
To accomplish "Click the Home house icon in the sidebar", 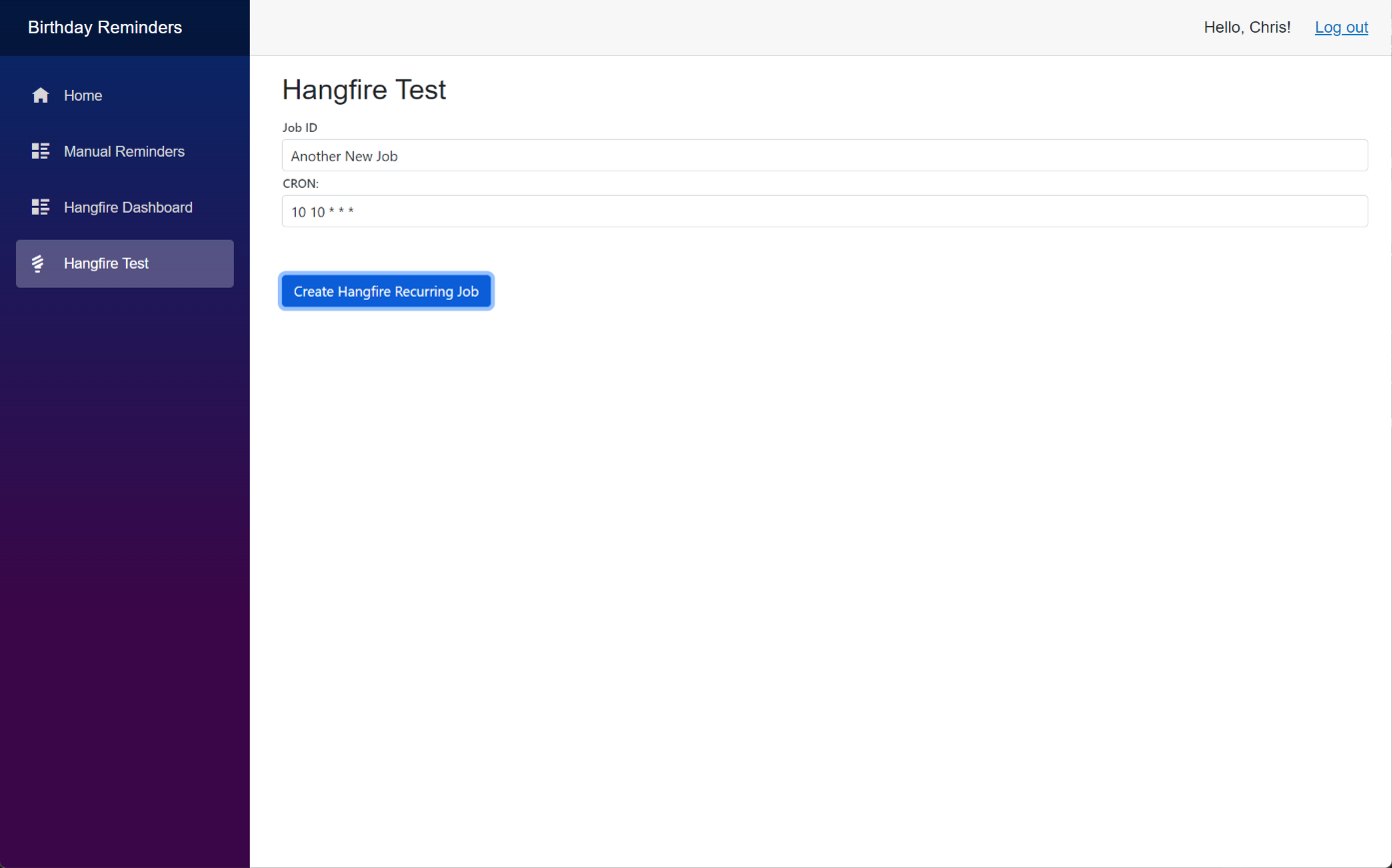I will pyautogui.click(x=40, y=95).
